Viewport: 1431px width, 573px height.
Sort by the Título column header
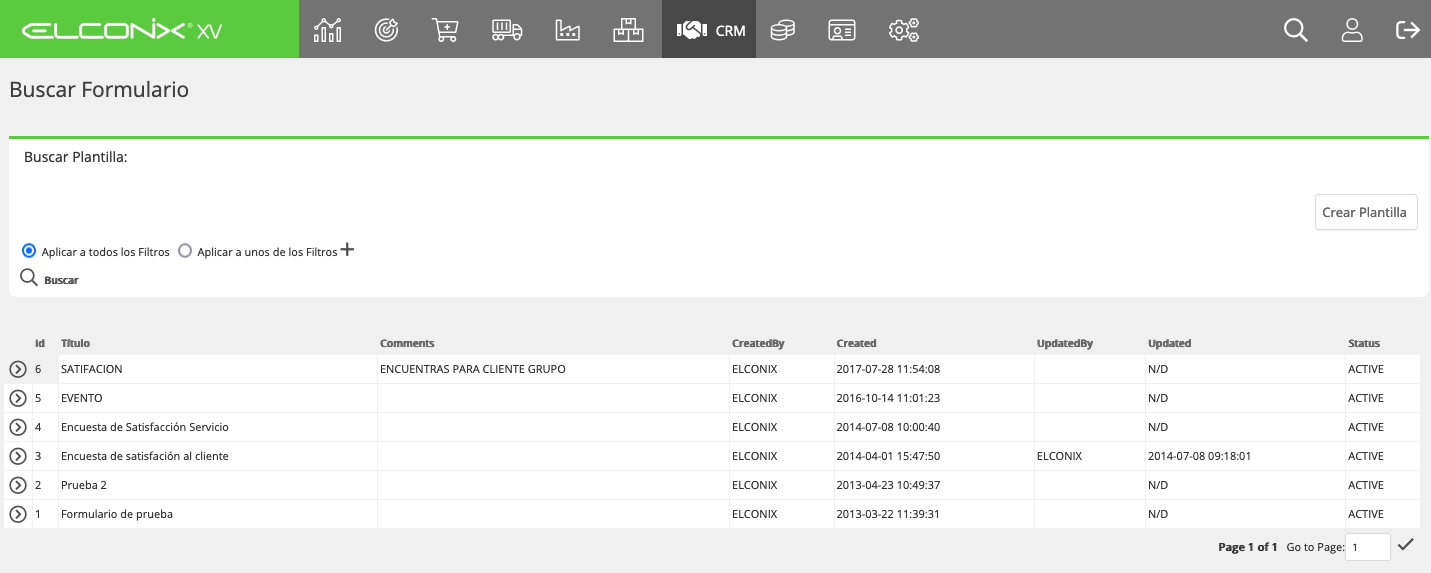coord(75,343)
